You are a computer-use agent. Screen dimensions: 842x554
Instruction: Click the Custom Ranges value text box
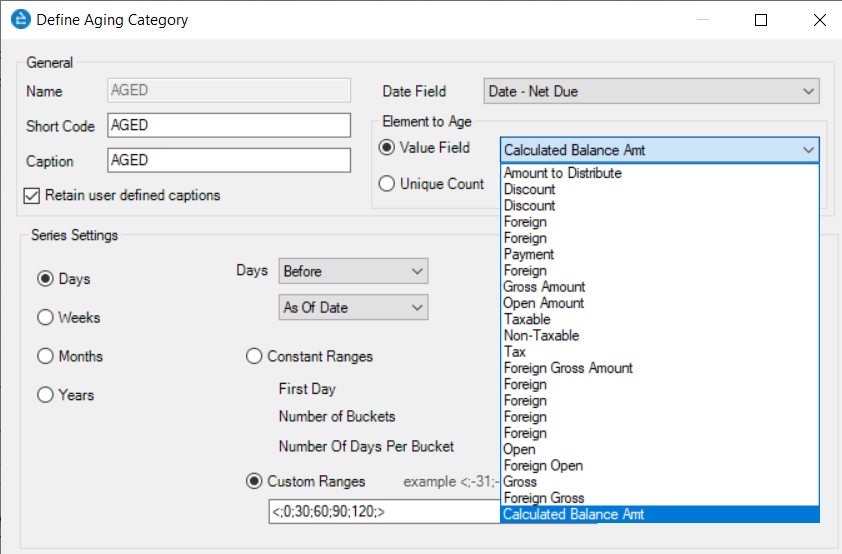pos(380,512)
